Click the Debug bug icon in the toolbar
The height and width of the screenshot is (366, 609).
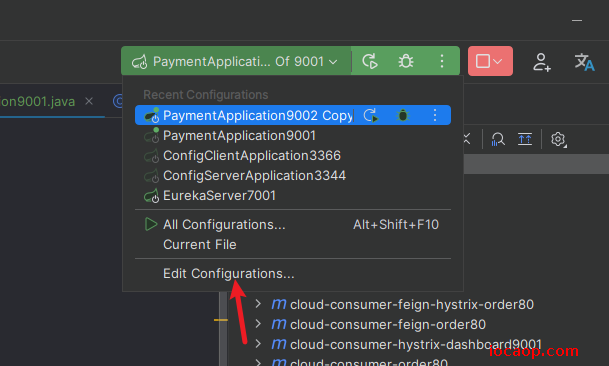pos(406,61)
